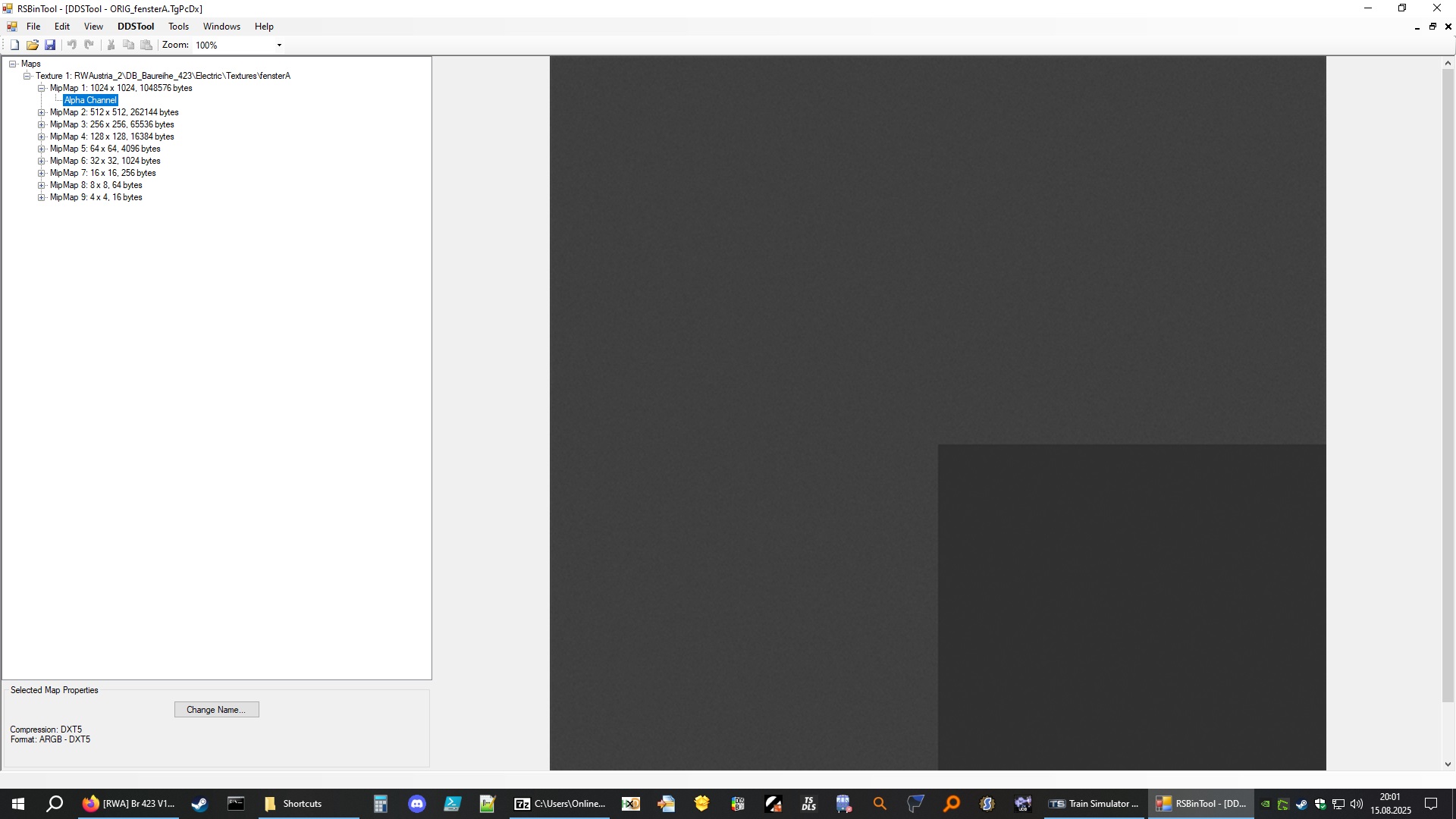Viewport: 1456px width, 819px height.
Task: Click the vertical scrollbar down arrow
Action: 1448,764
